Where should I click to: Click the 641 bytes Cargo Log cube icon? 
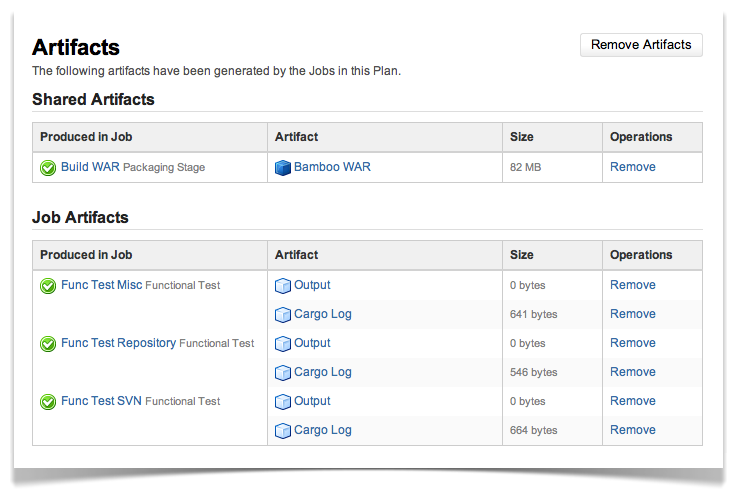click(283, 314)
